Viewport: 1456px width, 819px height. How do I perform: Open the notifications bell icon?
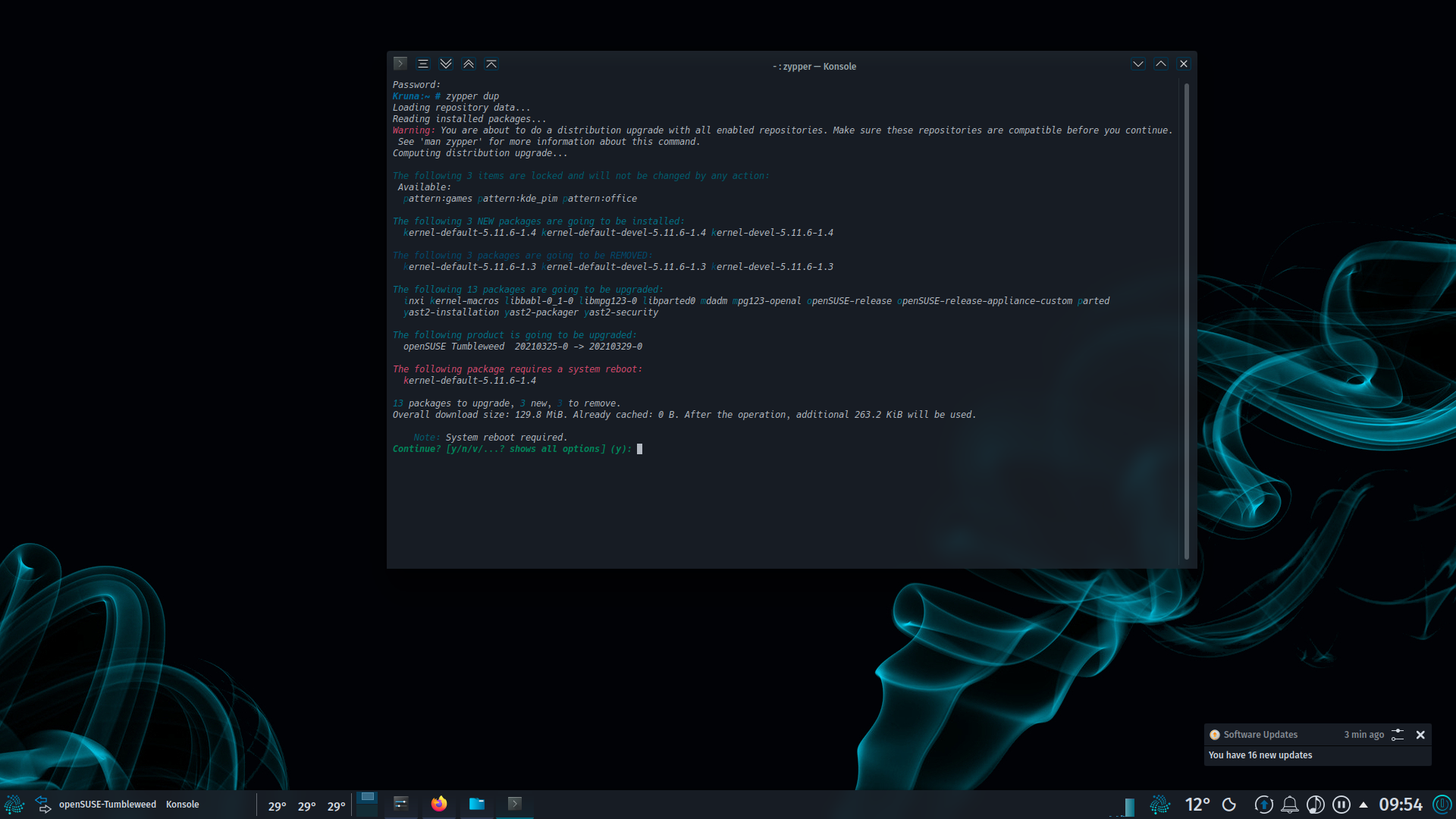tap(1289, 805)
